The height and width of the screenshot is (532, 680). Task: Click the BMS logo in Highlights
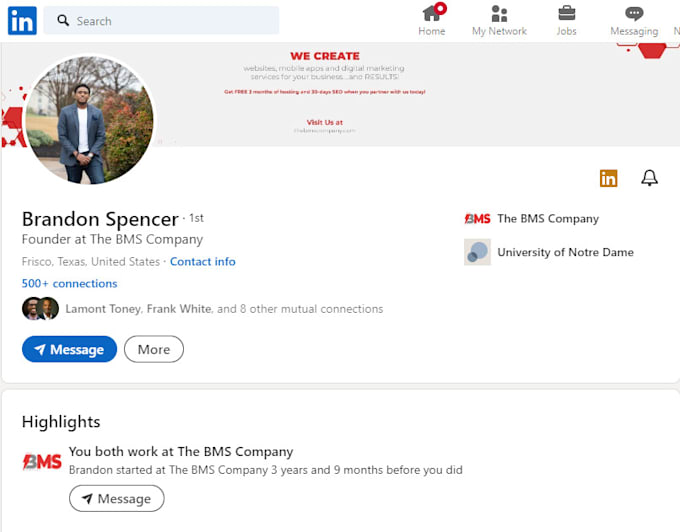coord(42,461)
